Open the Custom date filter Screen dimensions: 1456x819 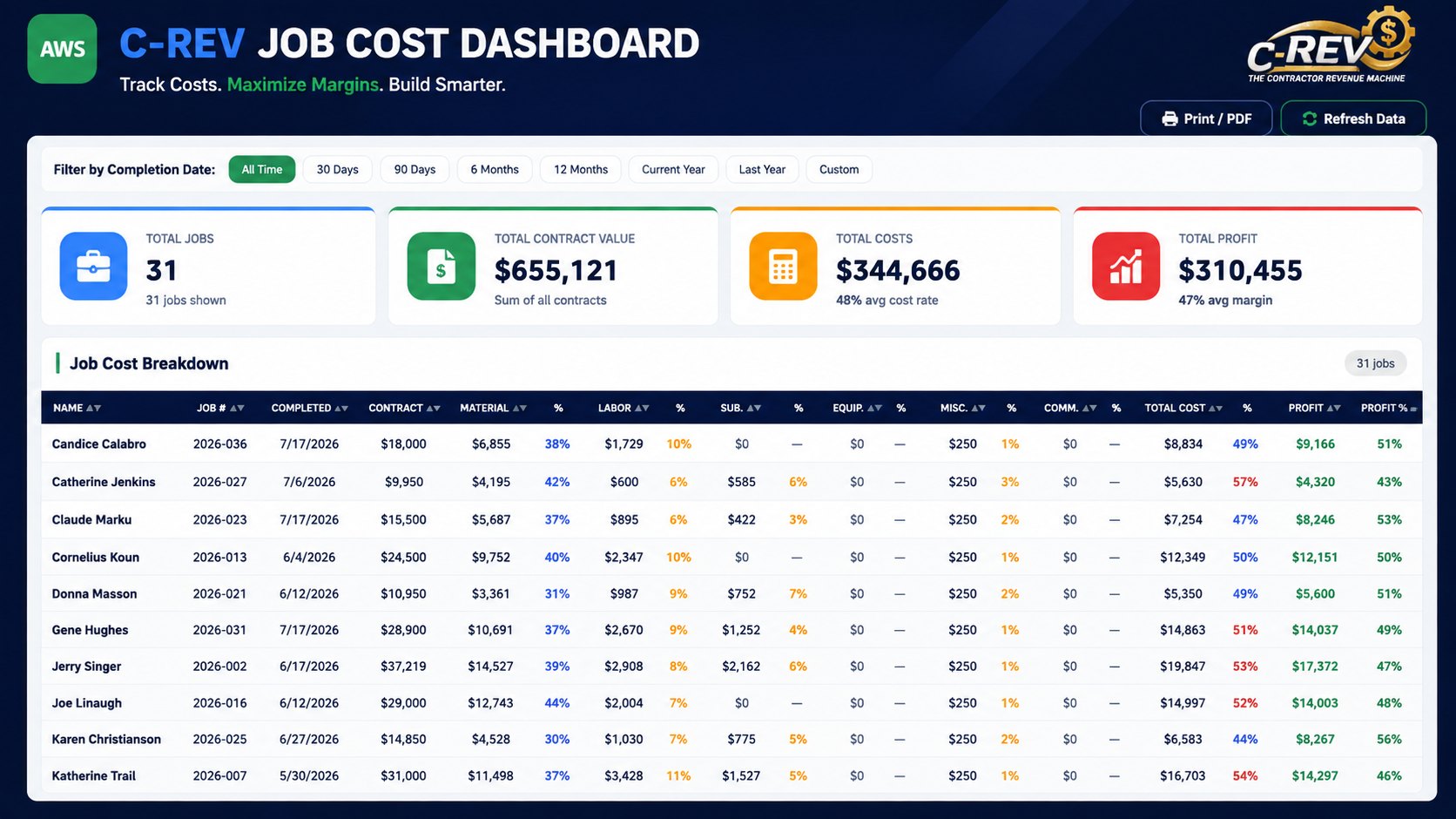(839, 170)
